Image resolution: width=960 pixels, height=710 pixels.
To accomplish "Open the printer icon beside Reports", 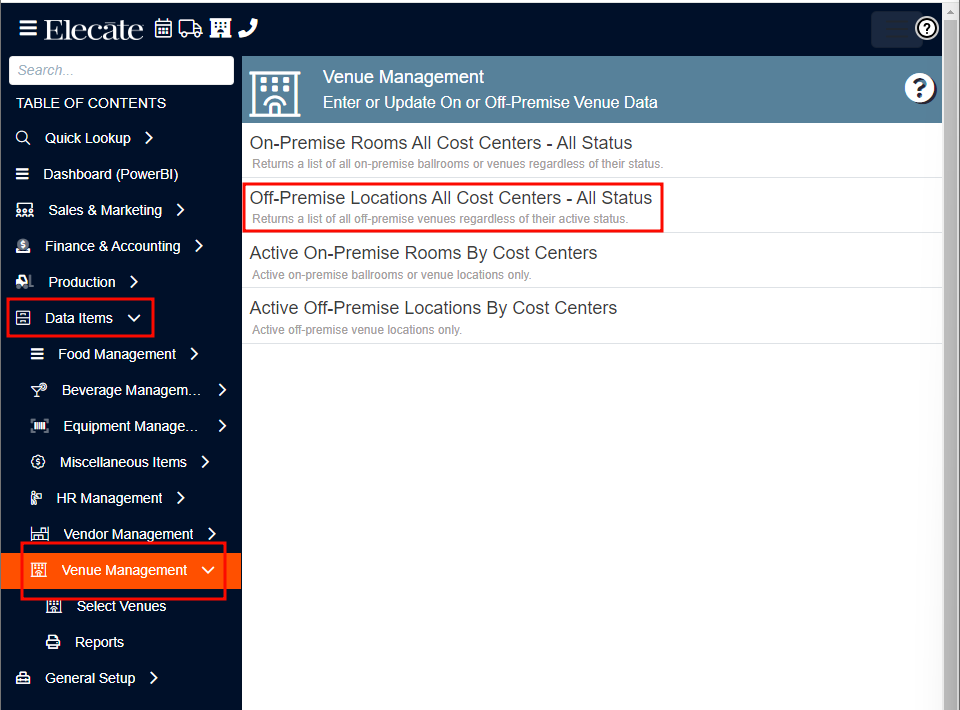I will (53, 642).
